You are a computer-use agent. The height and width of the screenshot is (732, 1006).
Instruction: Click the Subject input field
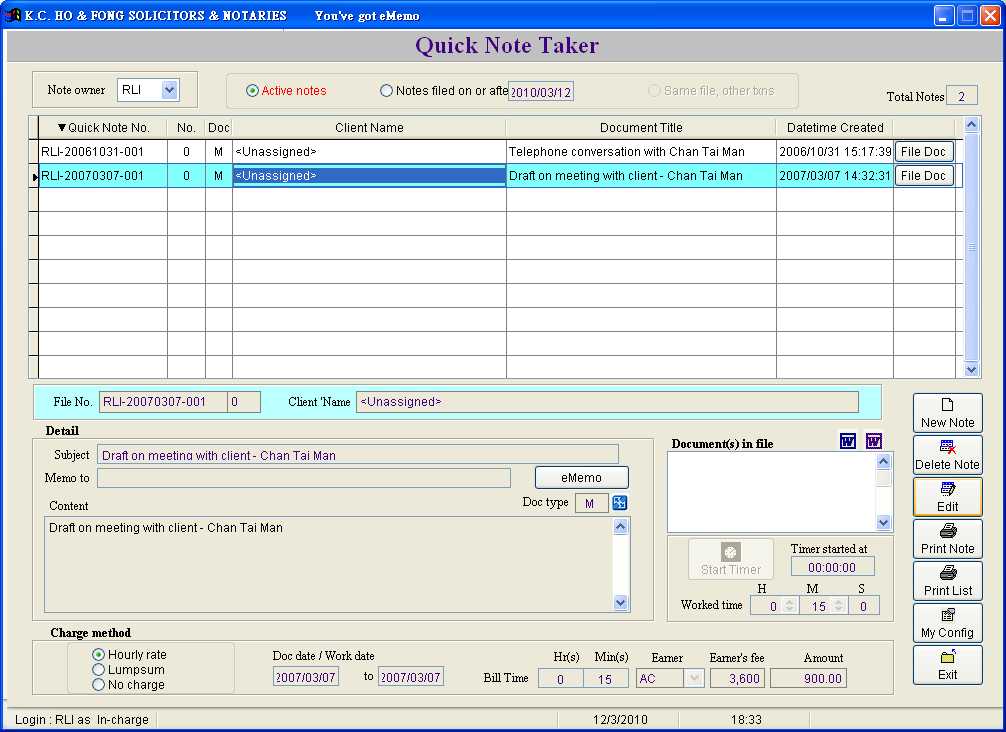(358, 455)
